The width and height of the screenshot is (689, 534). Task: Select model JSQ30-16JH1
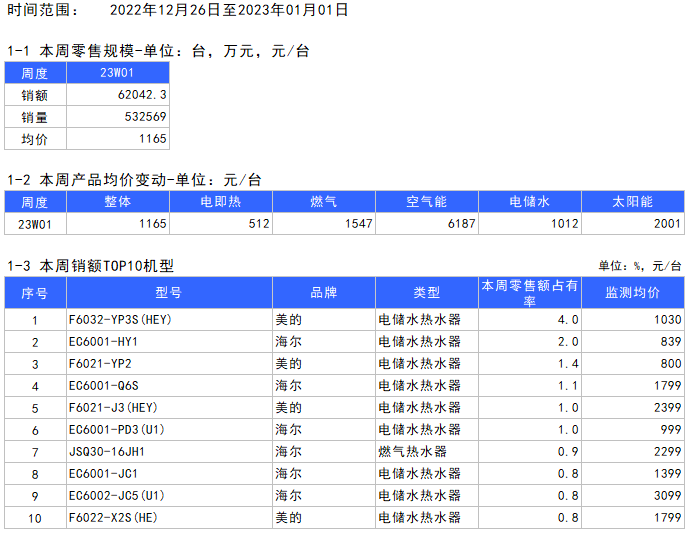(x=107, y=451)
